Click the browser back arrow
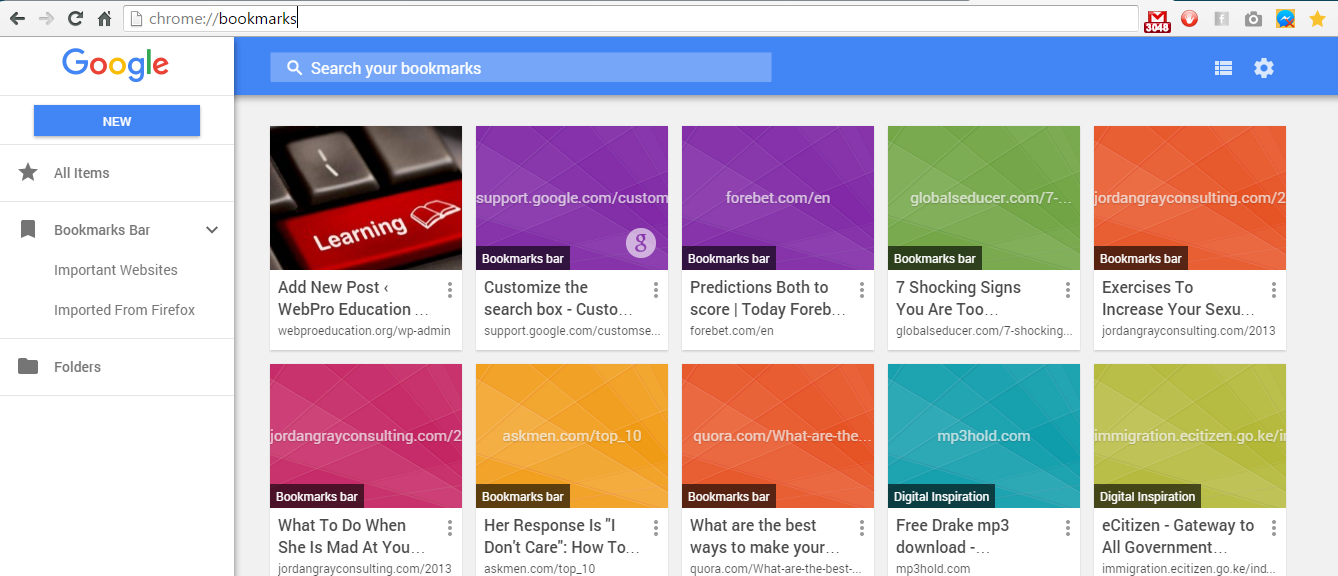Screen dimensions: 1338x576 tap(17, 19)
